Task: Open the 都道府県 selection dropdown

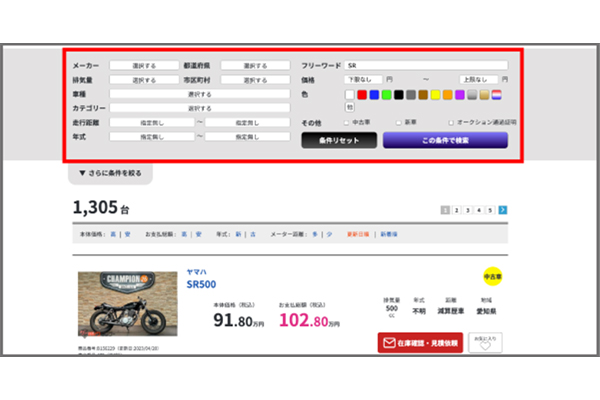Action: [255, 65]
